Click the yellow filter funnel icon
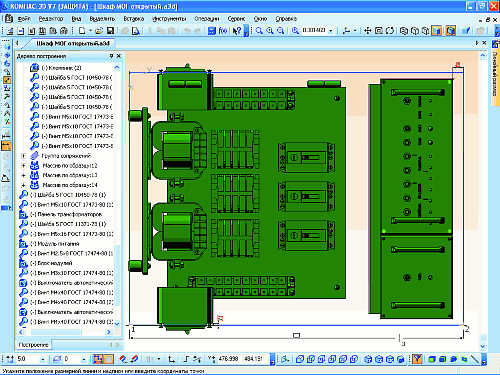Viewport: 500px width, 375px height. pyautogui.click(x=417, y=359)
